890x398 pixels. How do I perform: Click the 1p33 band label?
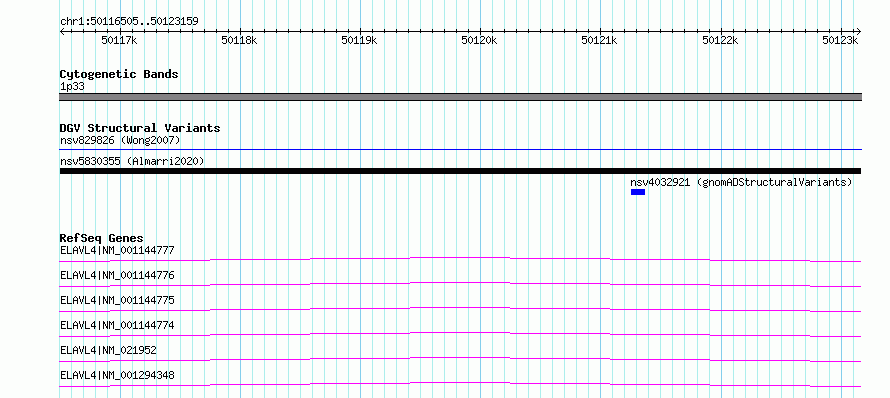pos(73,86)
